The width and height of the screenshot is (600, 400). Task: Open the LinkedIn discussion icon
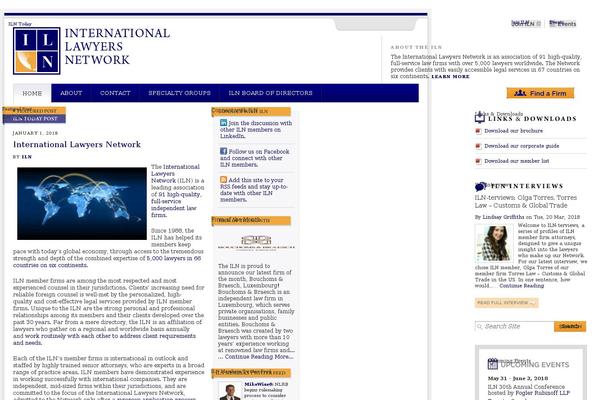223,123
